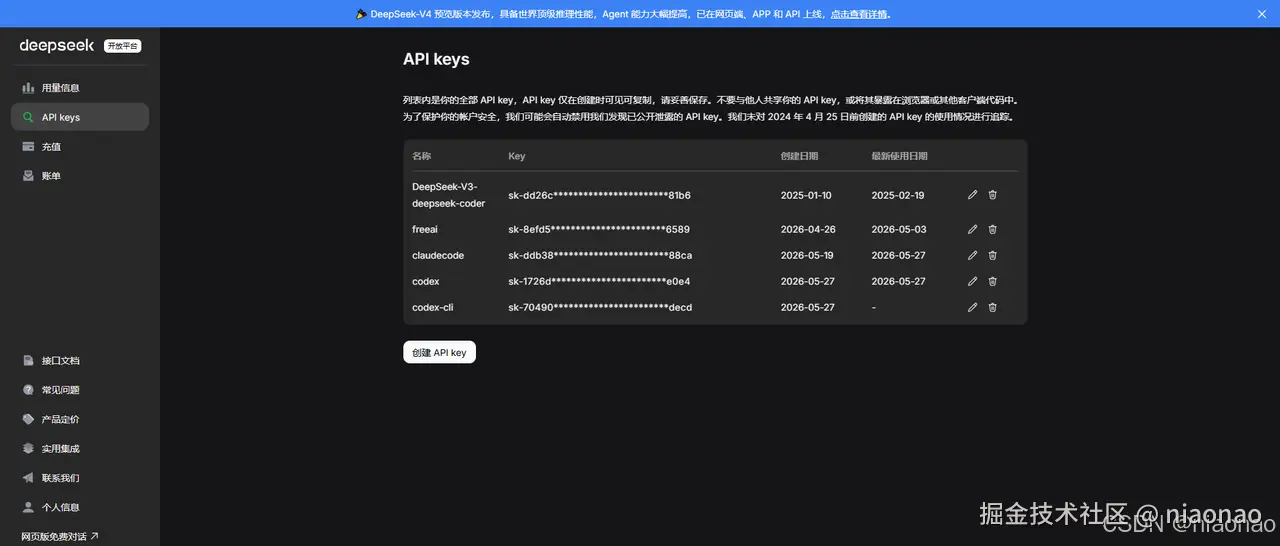Edit the codex-cli key
This screenshot has height=546, width=1280.
pyautogui.click(x=972, y=307)
